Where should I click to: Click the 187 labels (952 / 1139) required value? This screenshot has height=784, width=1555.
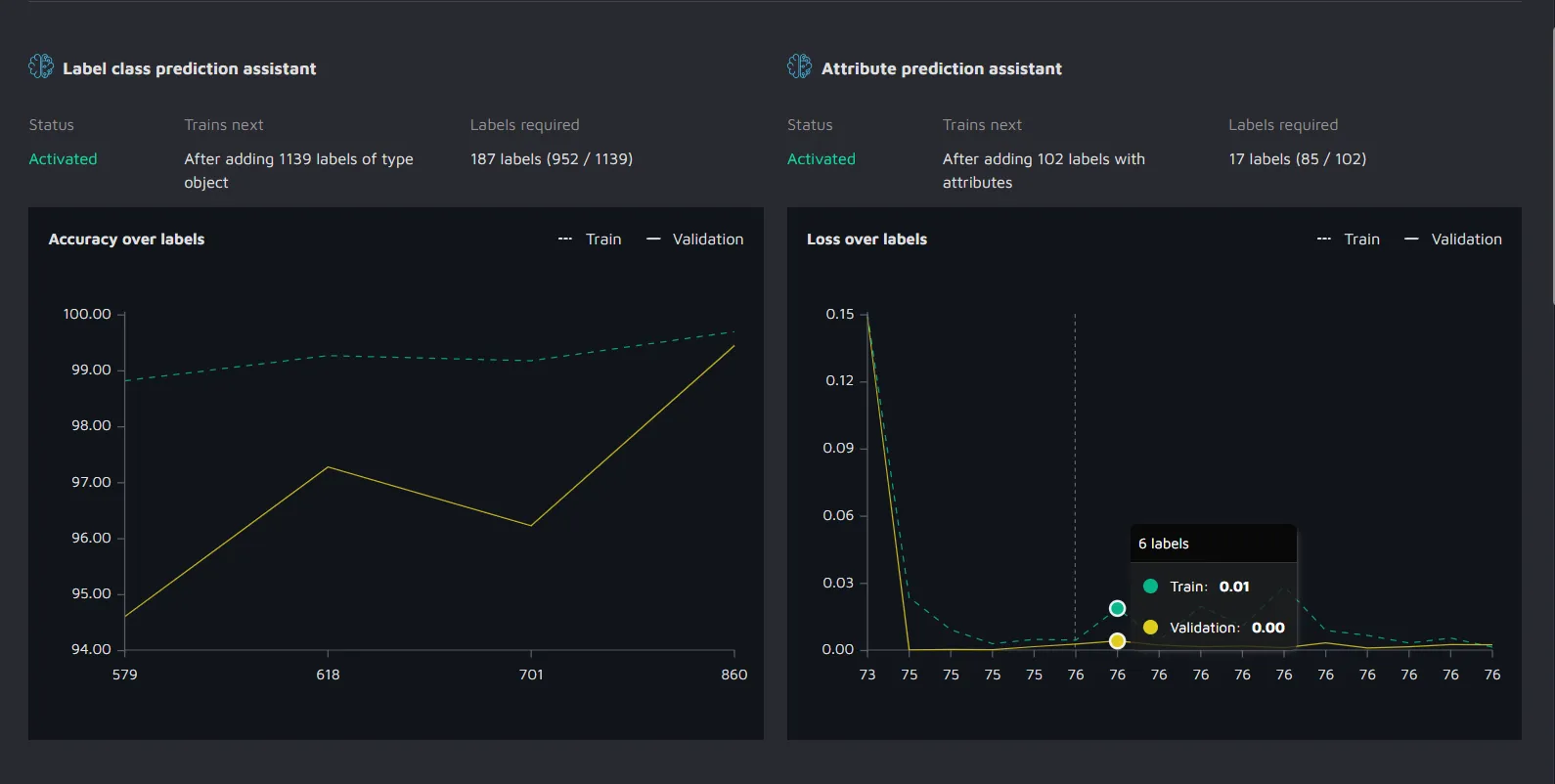coord(552,159)
